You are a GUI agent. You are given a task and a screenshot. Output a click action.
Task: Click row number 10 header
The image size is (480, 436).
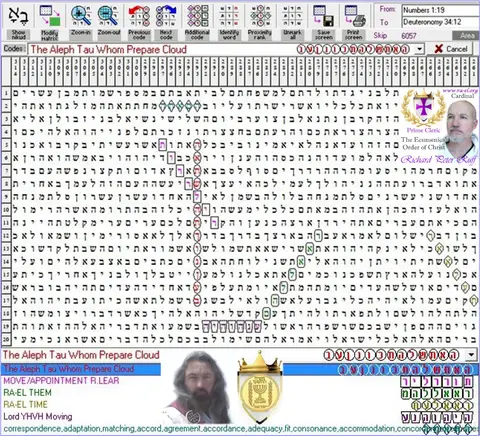[x=6, y=210]
